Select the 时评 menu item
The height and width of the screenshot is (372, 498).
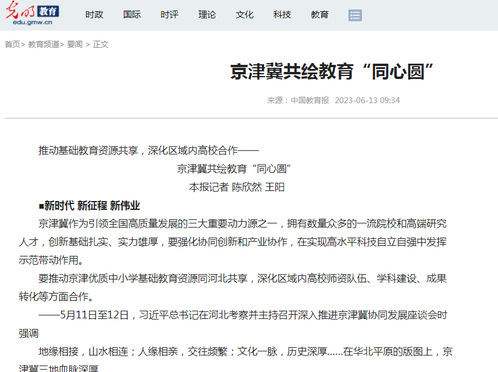[x=169, y=15]
